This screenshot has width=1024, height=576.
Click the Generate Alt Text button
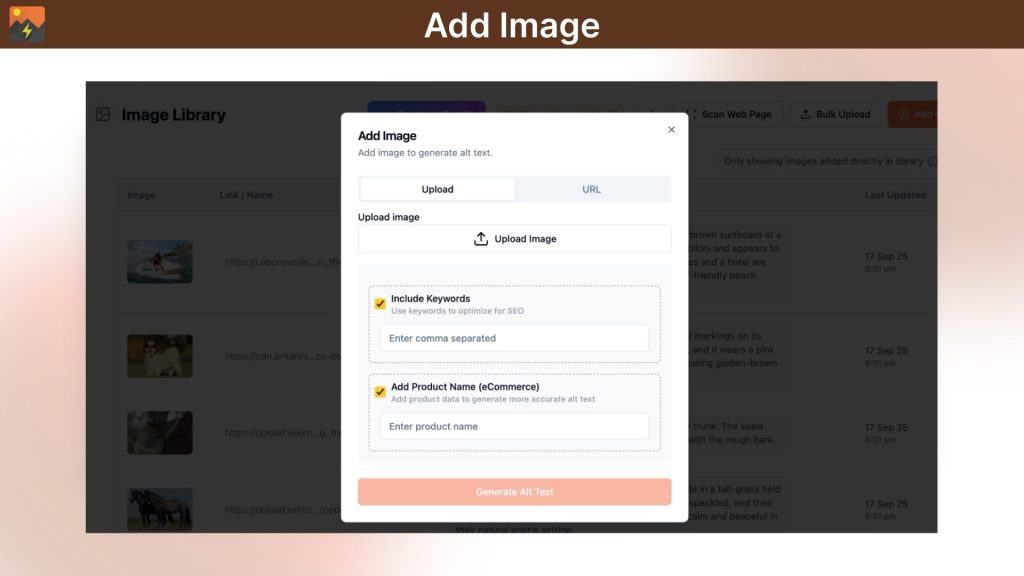(x=514, y=491)
